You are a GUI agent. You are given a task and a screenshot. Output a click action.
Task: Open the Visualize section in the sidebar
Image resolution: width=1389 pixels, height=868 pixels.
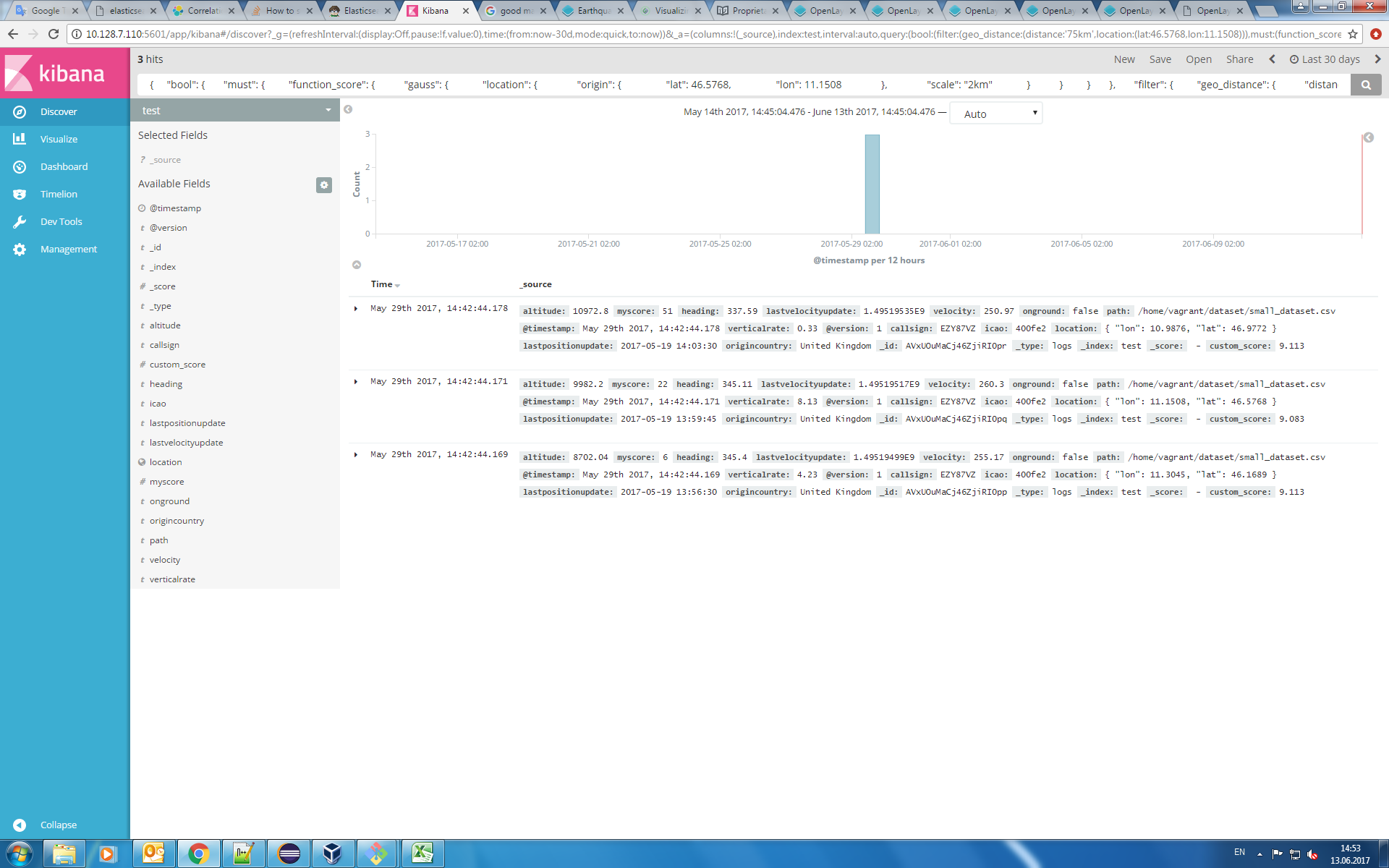click(x=59, y=139)
